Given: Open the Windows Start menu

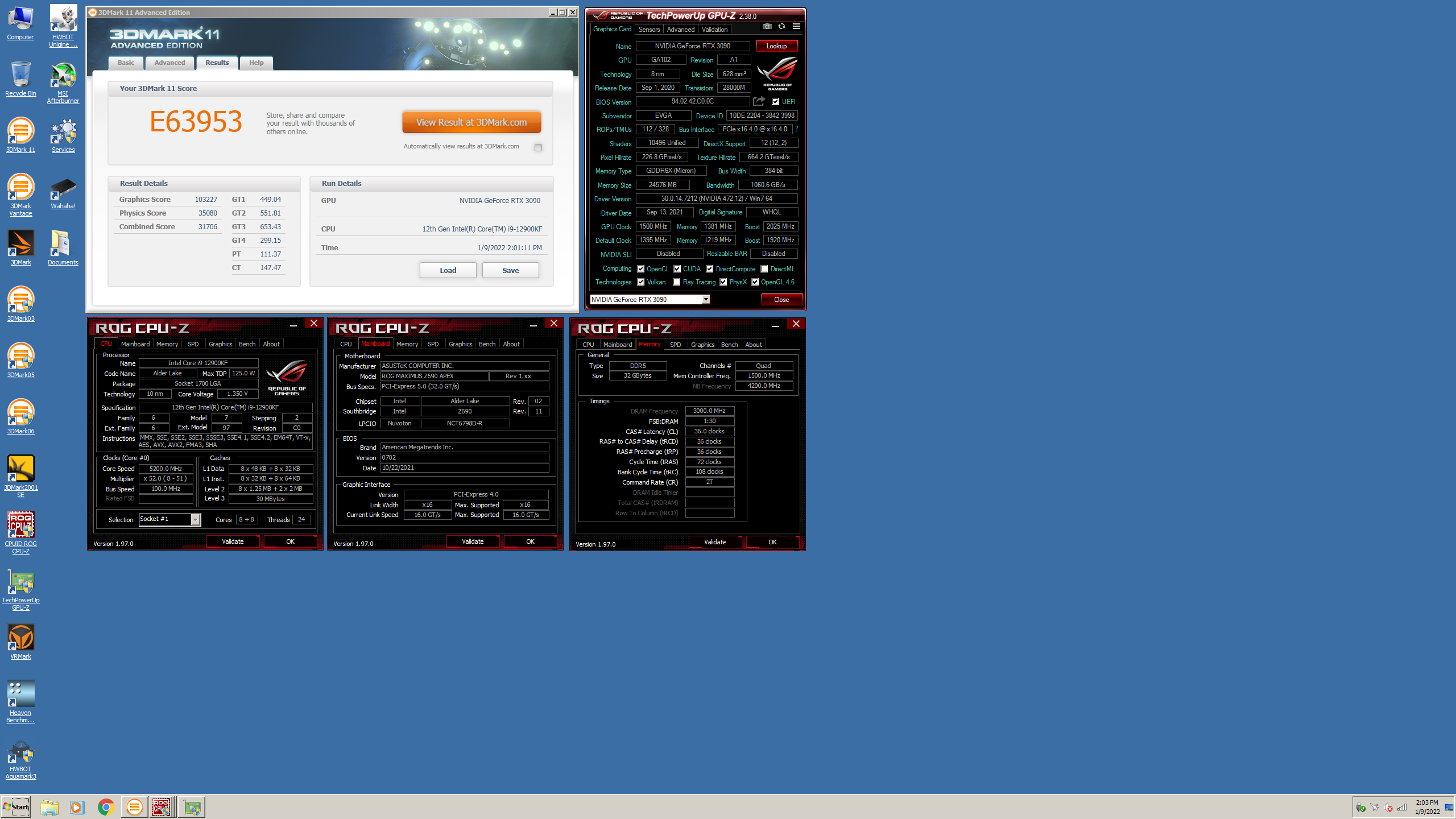Looking at the screenshot, I should click(x=16, y=806).
